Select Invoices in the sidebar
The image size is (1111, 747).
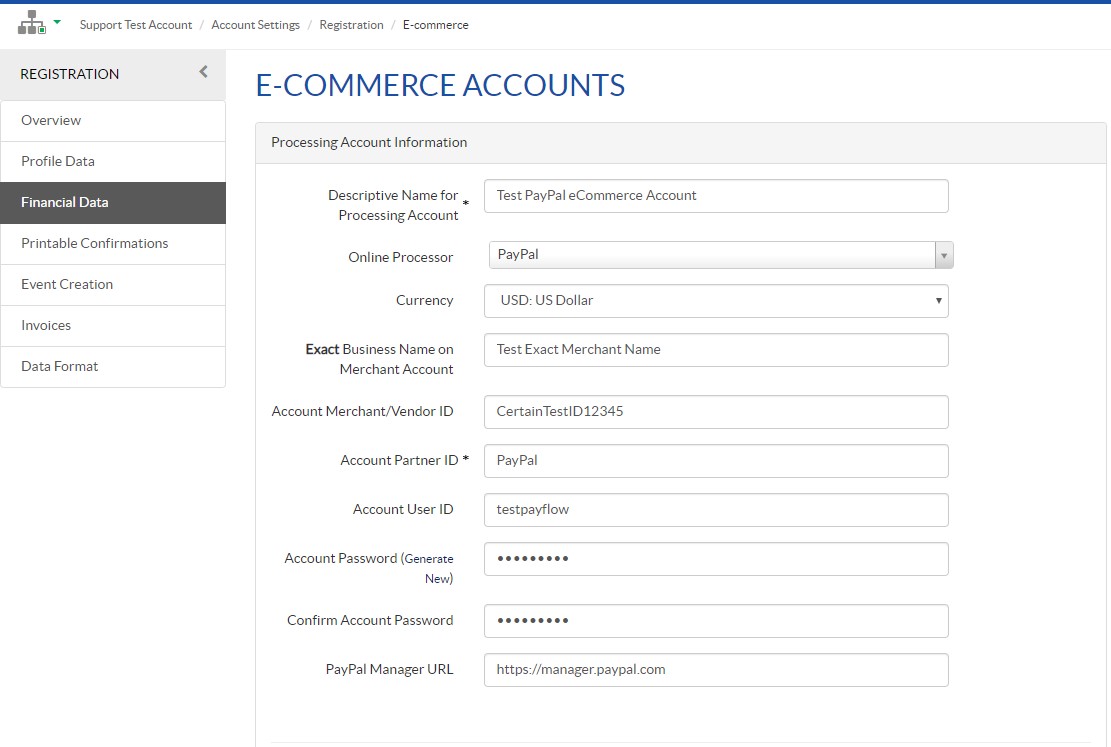click(x=113, y=326)
